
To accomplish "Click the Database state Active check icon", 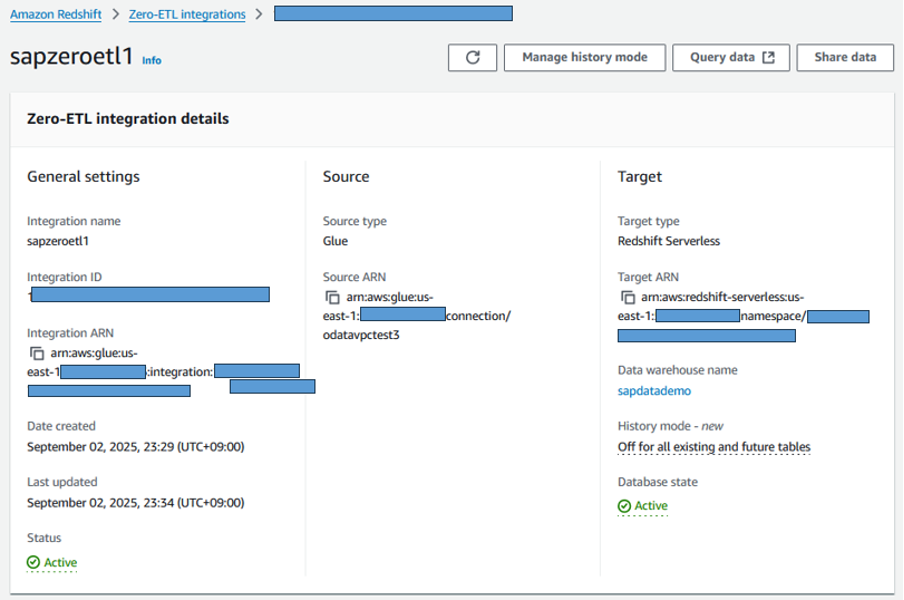I will click(624, 506).
